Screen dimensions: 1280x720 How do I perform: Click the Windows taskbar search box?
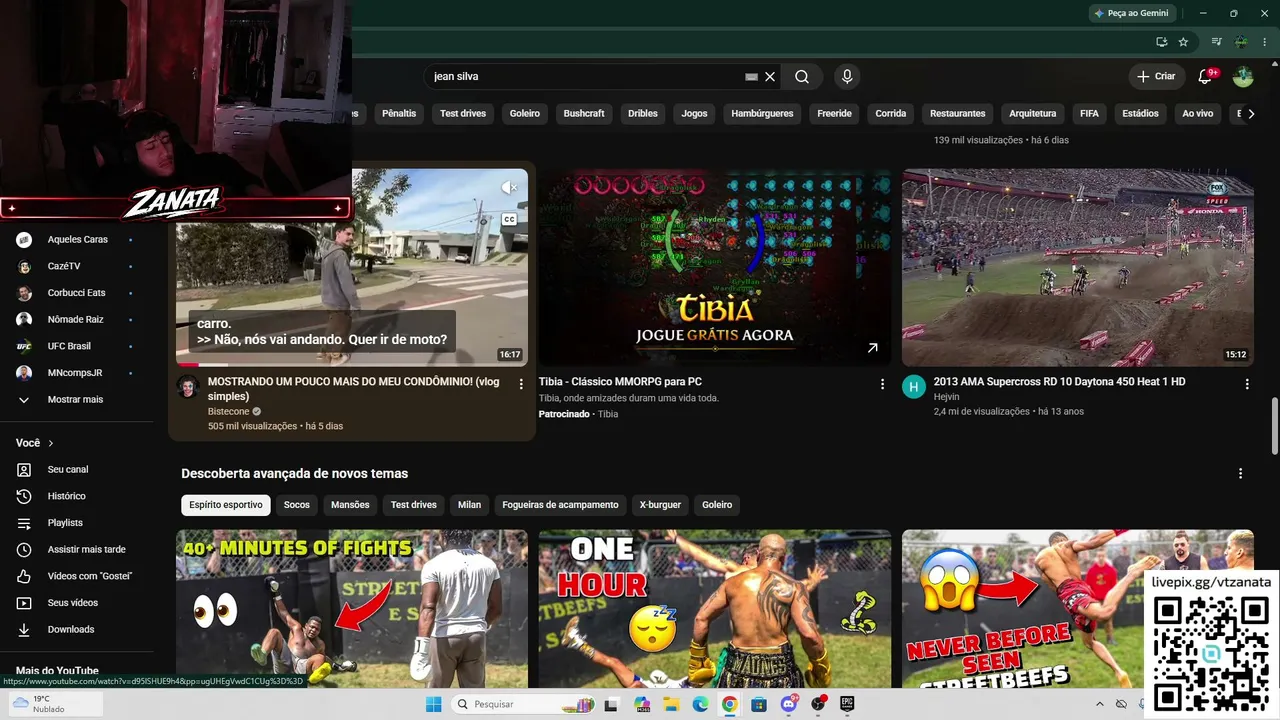click(523, 704)
